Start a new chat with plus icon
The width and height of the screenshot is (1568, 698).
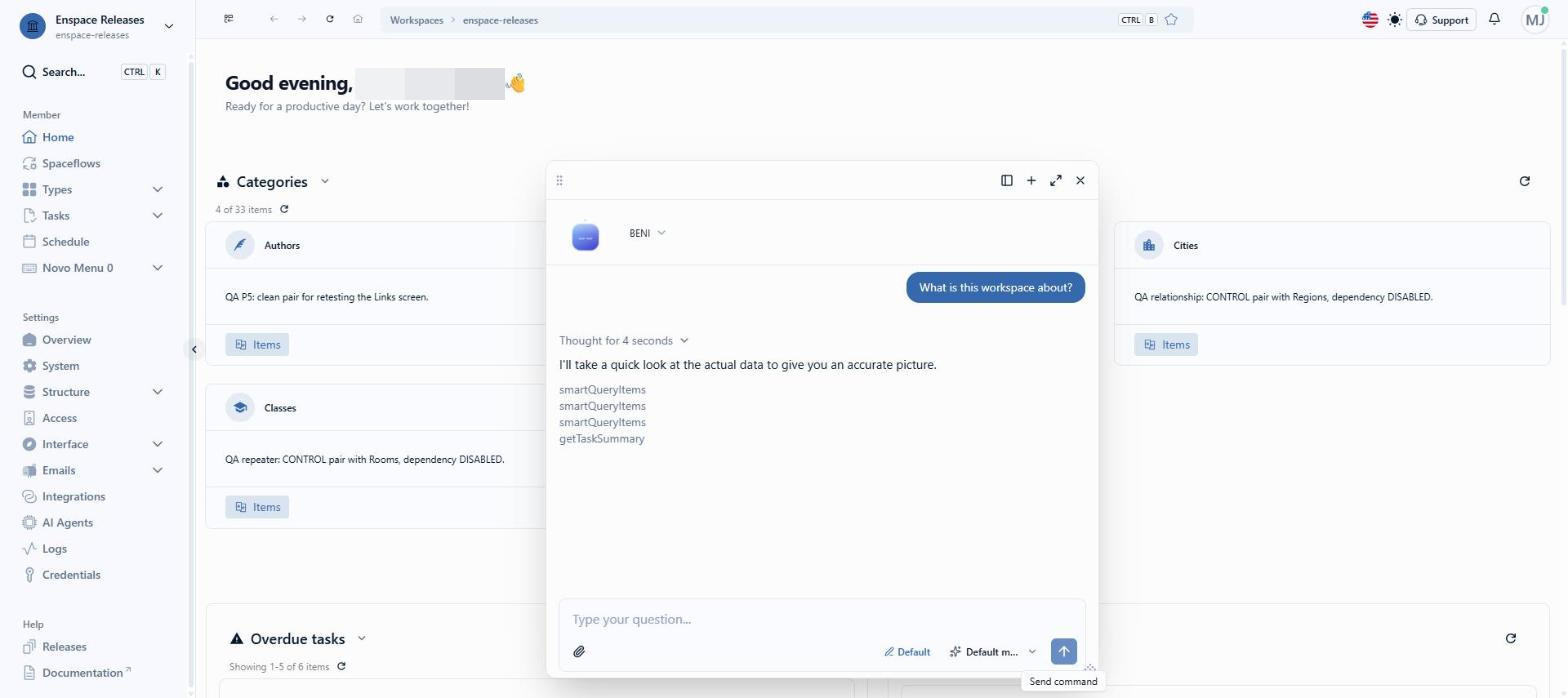(x=1031, y=180)
